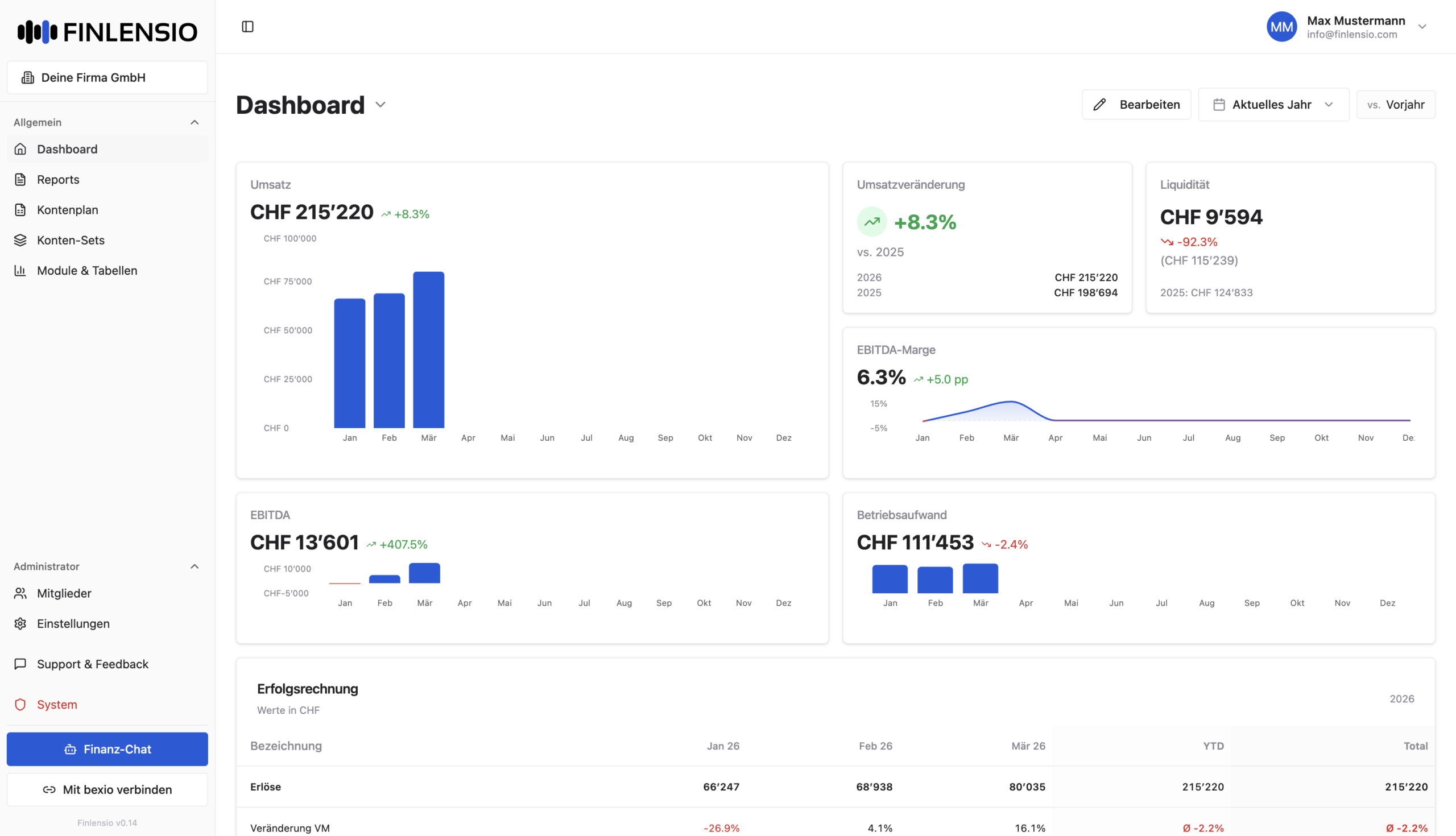Toggle the vs. Vorjahr comparison

tap(1395, 105)
